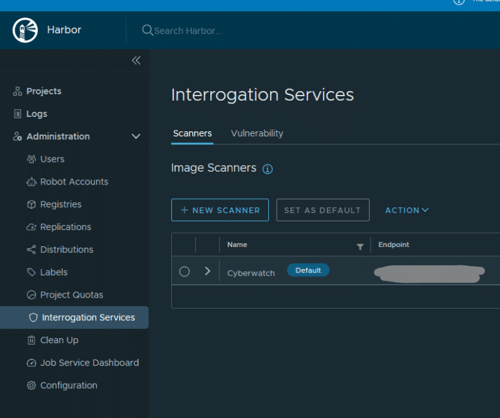Collapse the Administration menu chevron
The image size is (500, 418).
[136, 136]
